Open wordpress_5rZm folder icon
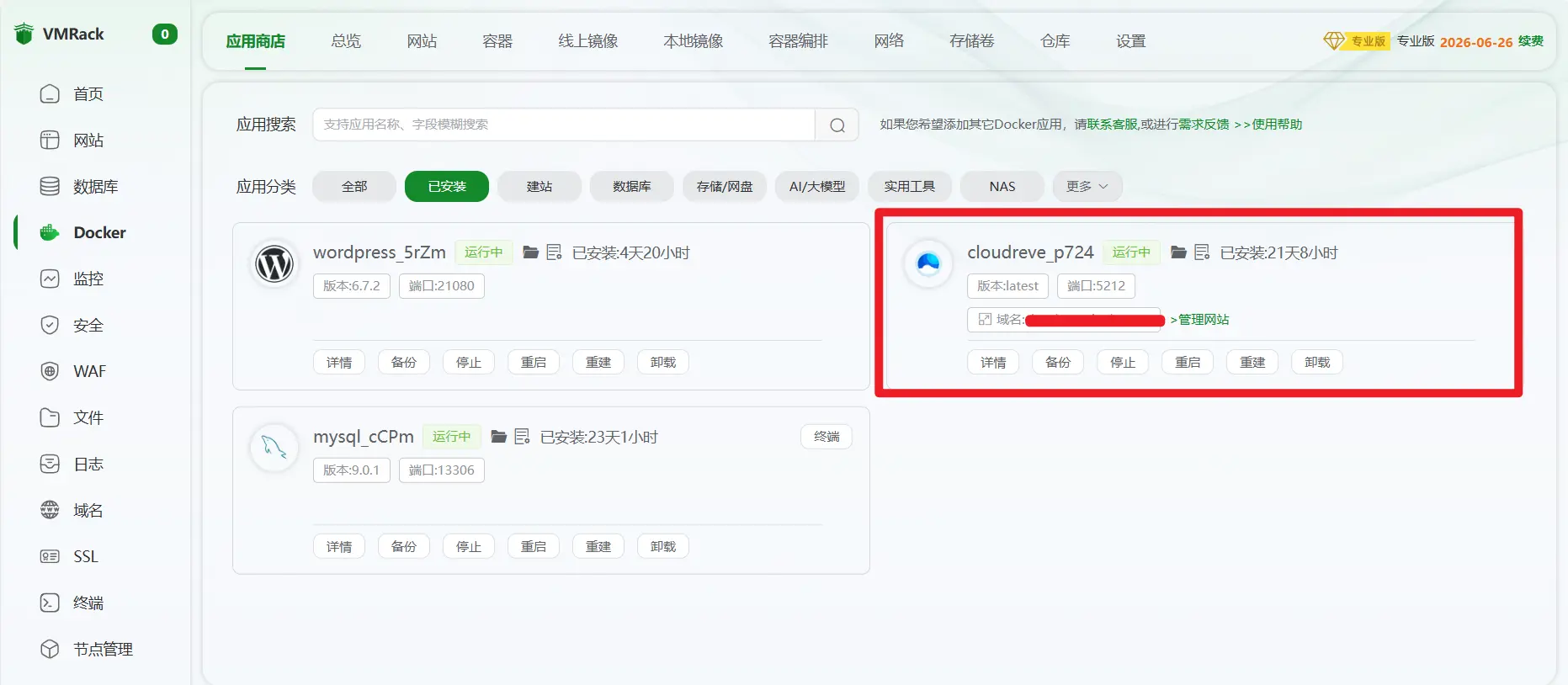 tap(530, 252)
